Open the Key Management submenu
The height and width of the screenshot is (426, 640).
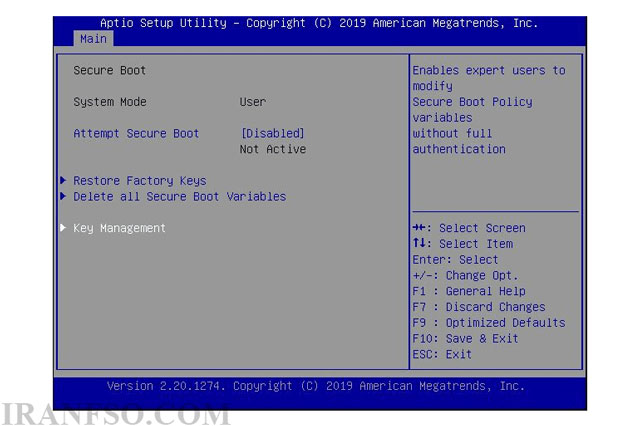pos(119,228)
